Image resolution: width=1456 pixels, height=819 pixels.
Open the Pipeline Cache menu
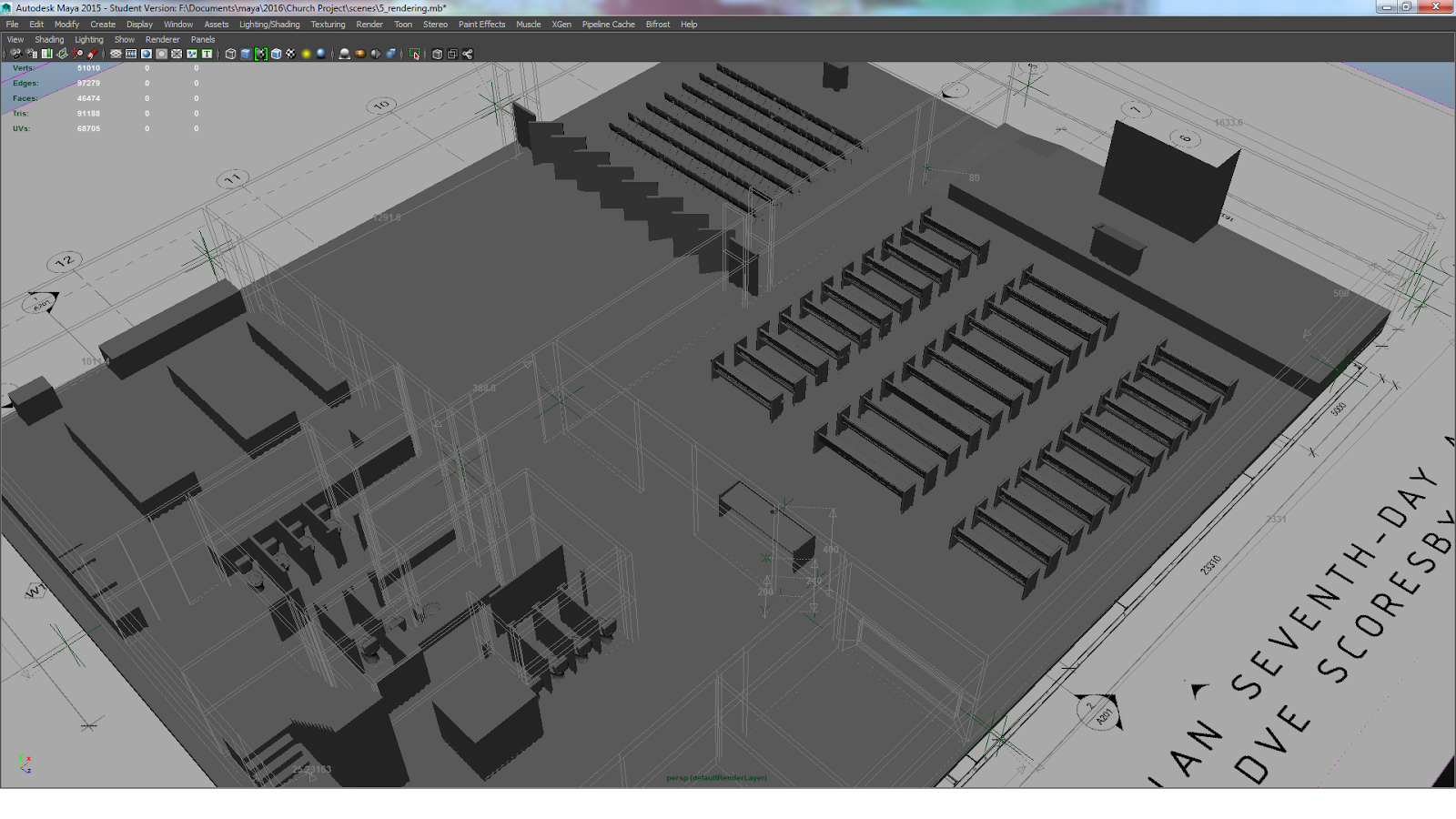click(609, 25)
